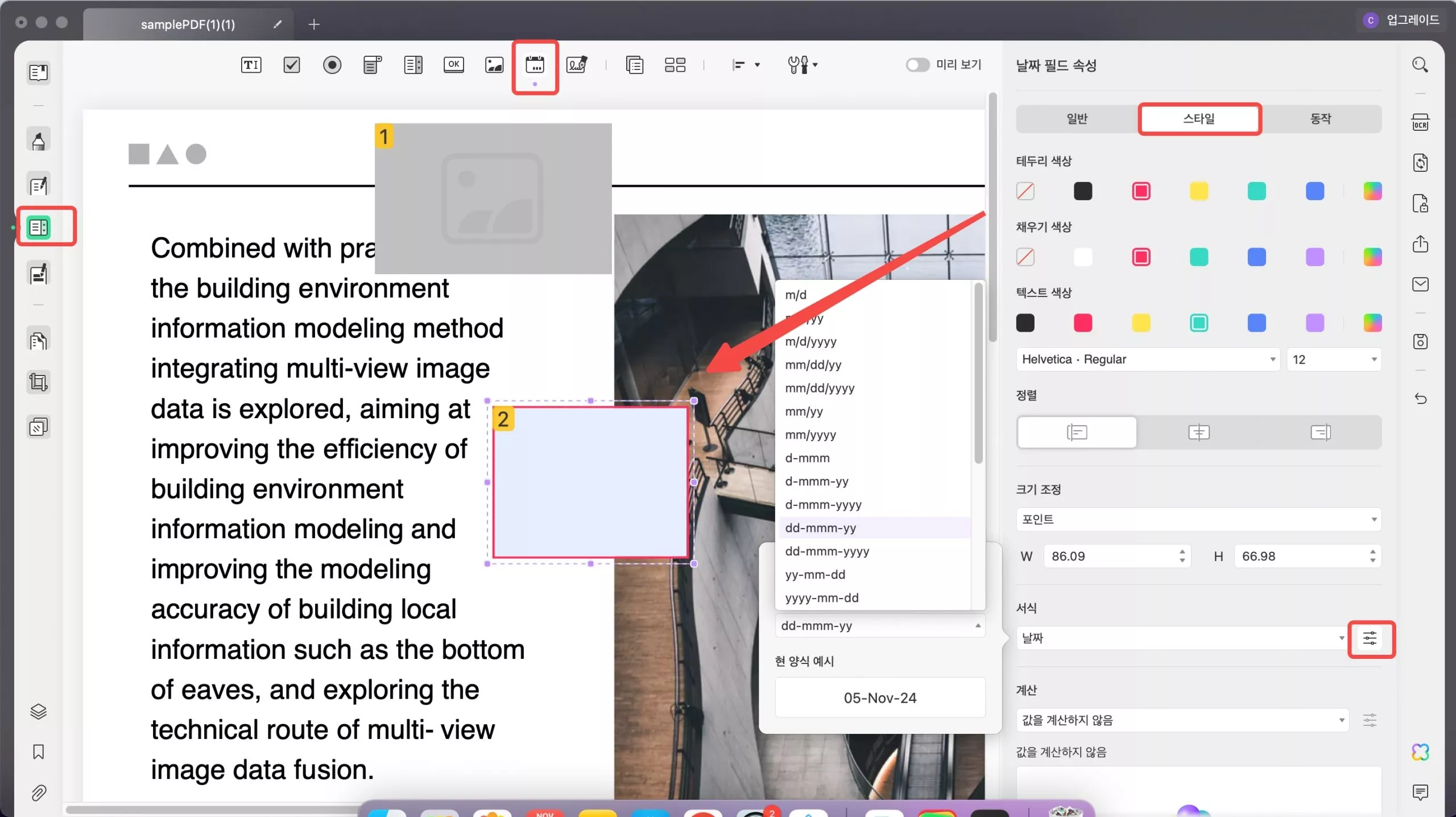1456x817 pixels.
Task: Open the Layers panel icon
Action: [39, 712]
